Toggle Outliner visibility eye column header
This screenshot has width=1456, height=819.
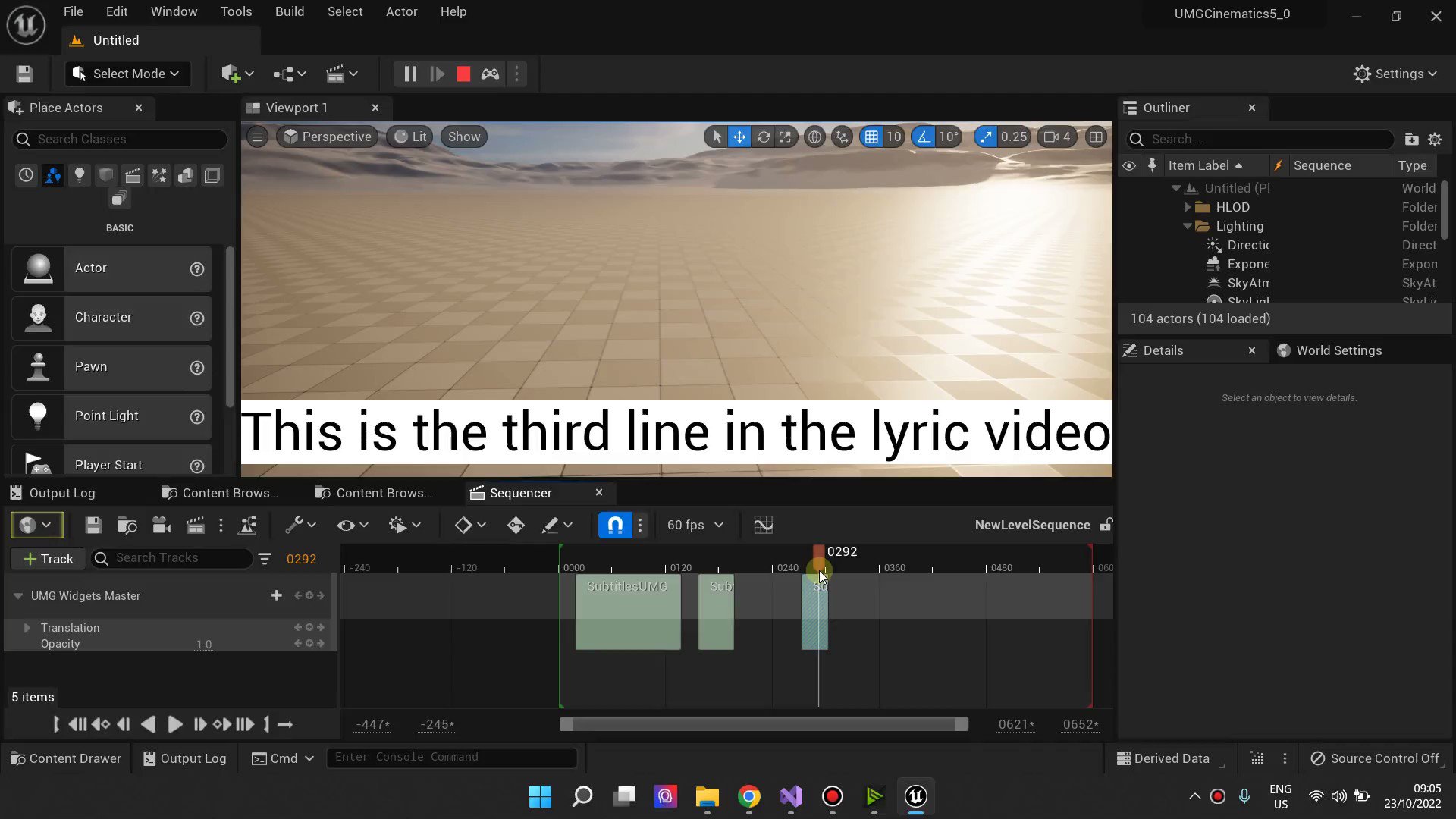[x=1129, y=165]
